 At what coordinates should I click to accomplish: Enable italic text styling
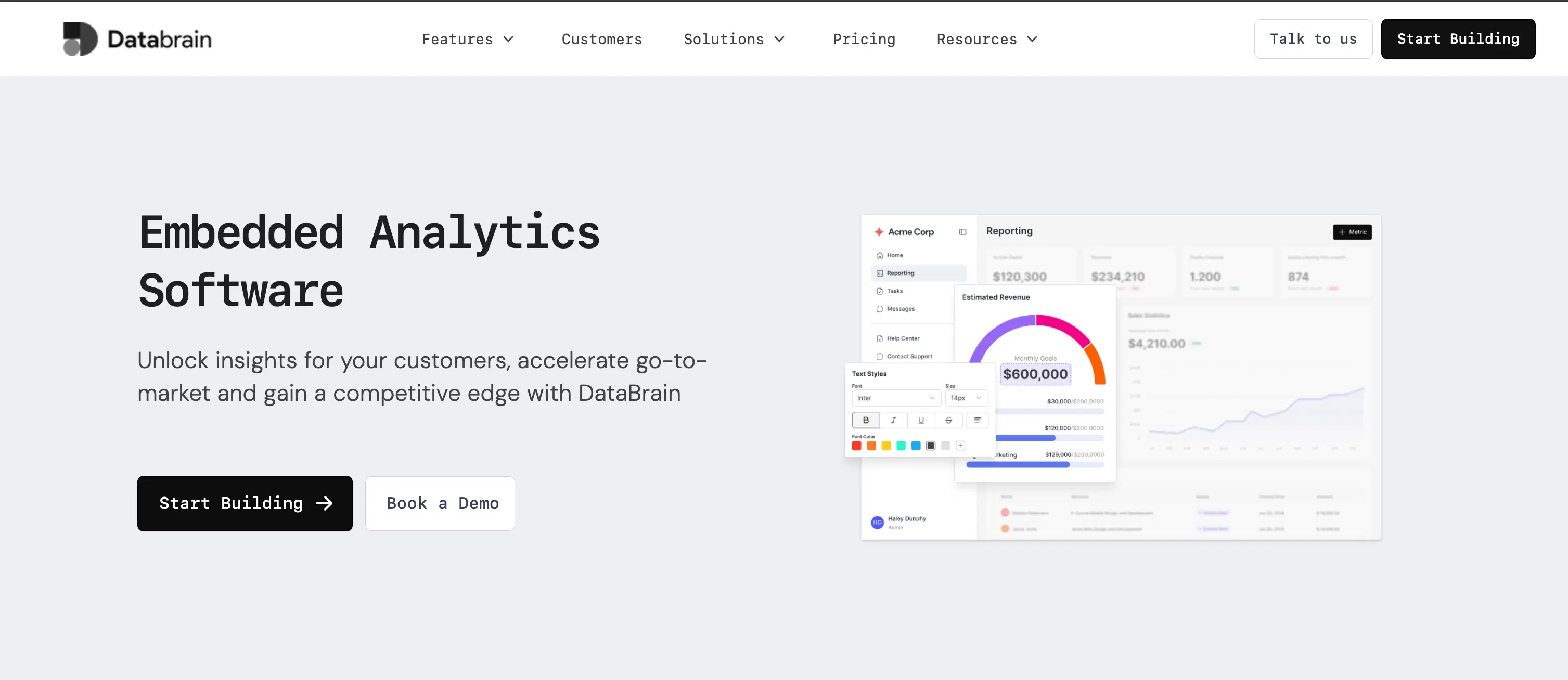click(894, 420)
